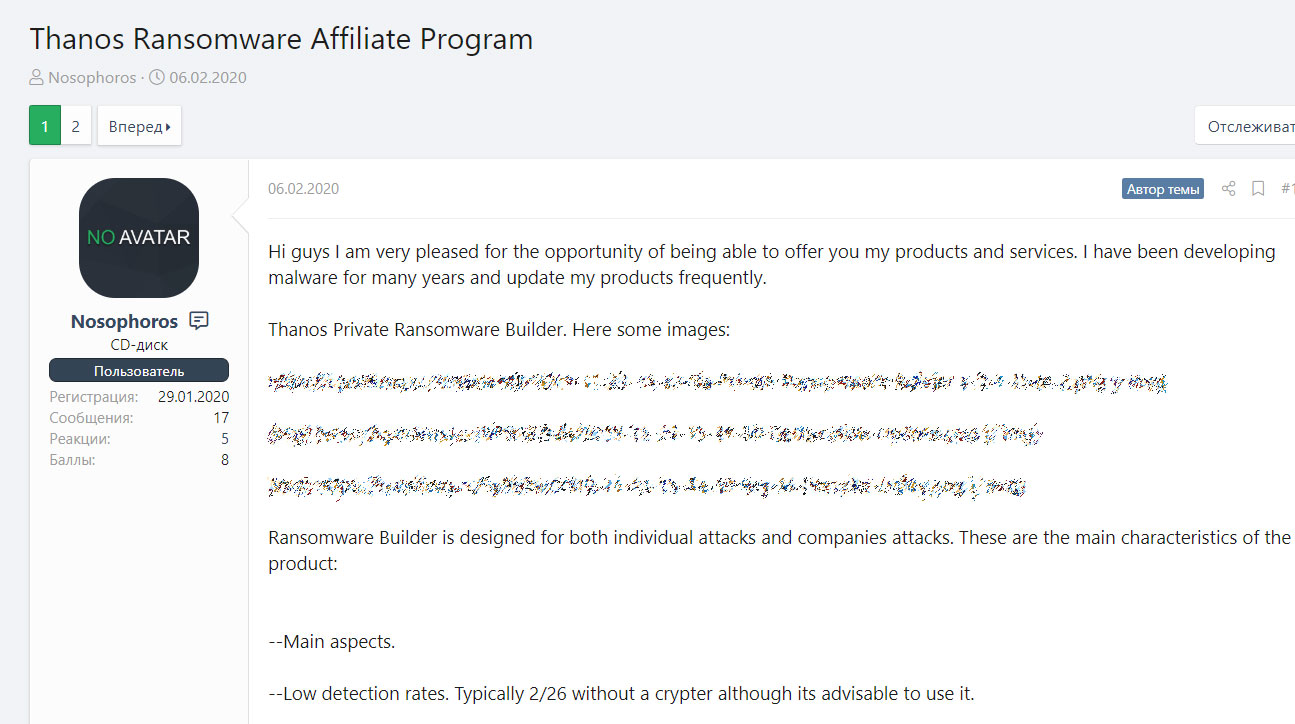Select the arrow on the Вперед button
The height and width of the screenshot is (724, 1295).
click(168, 127)
